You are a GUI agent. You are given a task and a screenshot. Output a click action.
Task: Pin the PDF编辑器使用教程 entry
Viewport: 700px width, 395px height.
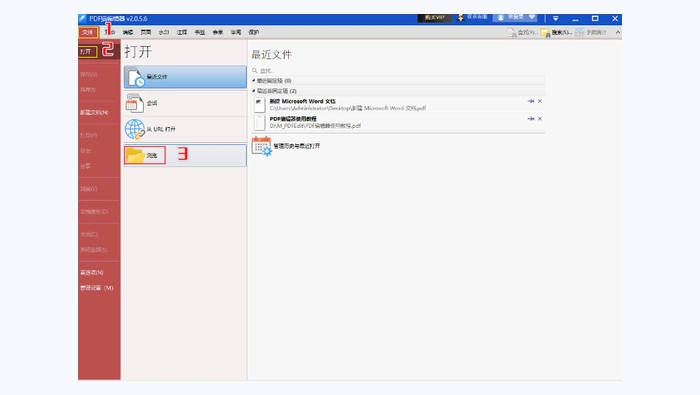click(531, 119)
